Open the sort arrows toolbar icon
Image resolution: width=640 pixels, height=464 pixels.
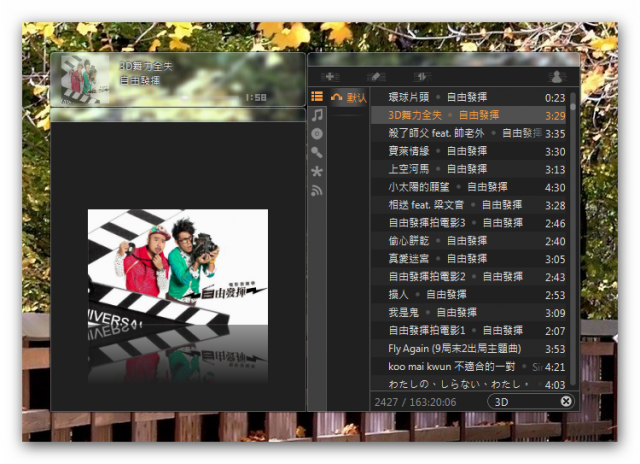(x=422, y=76)
